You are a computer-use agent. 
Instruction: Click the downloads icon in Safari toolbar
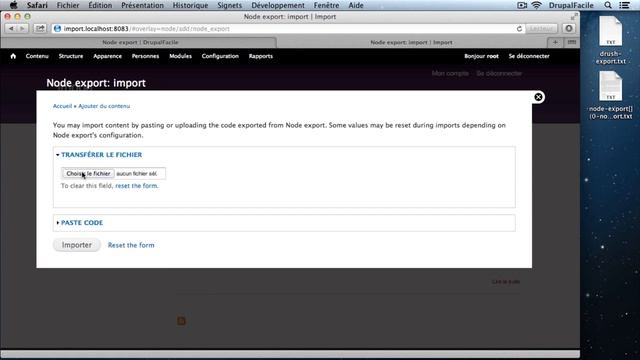(569, 29)
